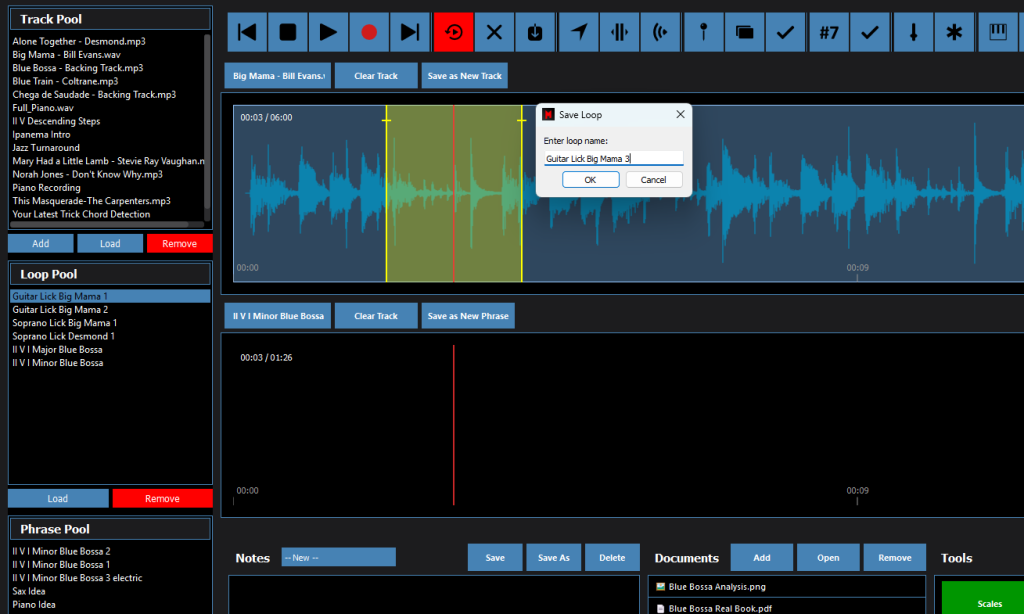Open the Notes "-- New --" dropdown
The height and width of the screenshot is (614, 1024).
coord(338,557)
